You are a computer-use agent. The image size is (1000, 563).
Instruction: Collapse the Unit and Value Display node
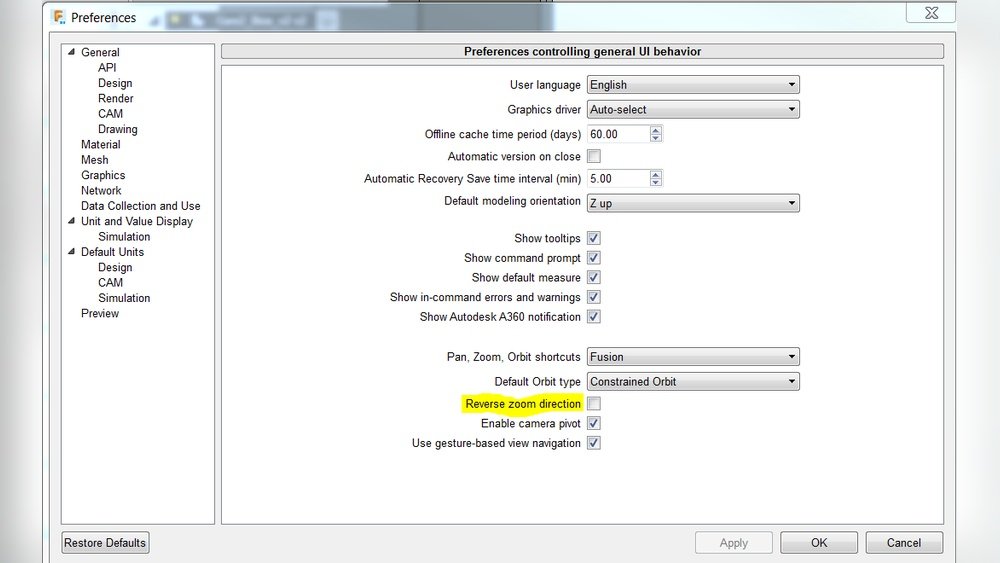[x=71, y=221]
